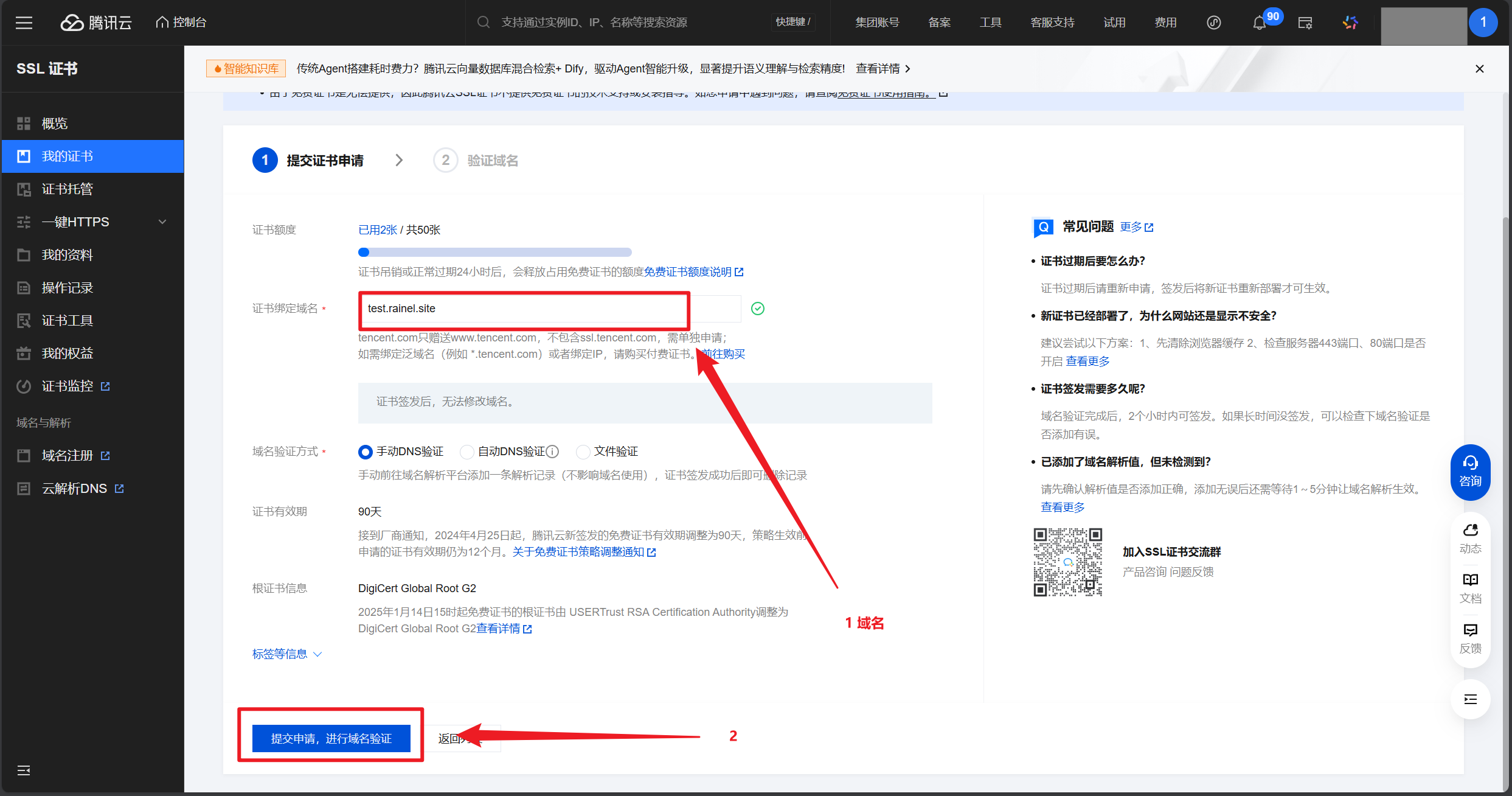Open the 文档 floating icon
Screen dimensions: 1512x796
tap(1470, 588)
